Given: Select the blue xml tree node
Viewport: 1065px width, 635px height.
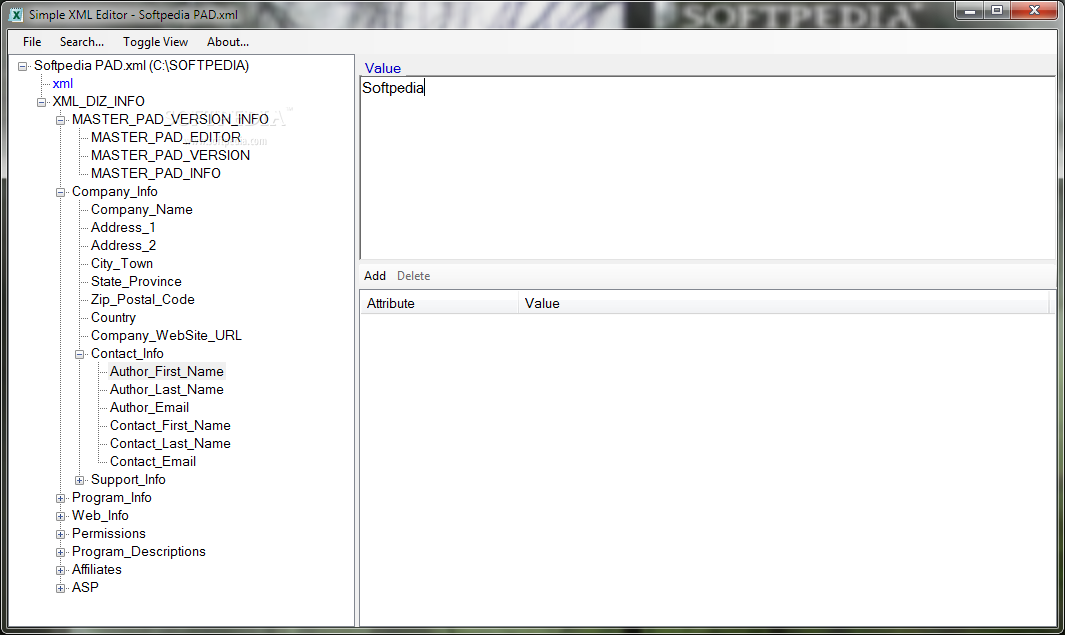Looking at the screenshot, I should pos(62,84).
